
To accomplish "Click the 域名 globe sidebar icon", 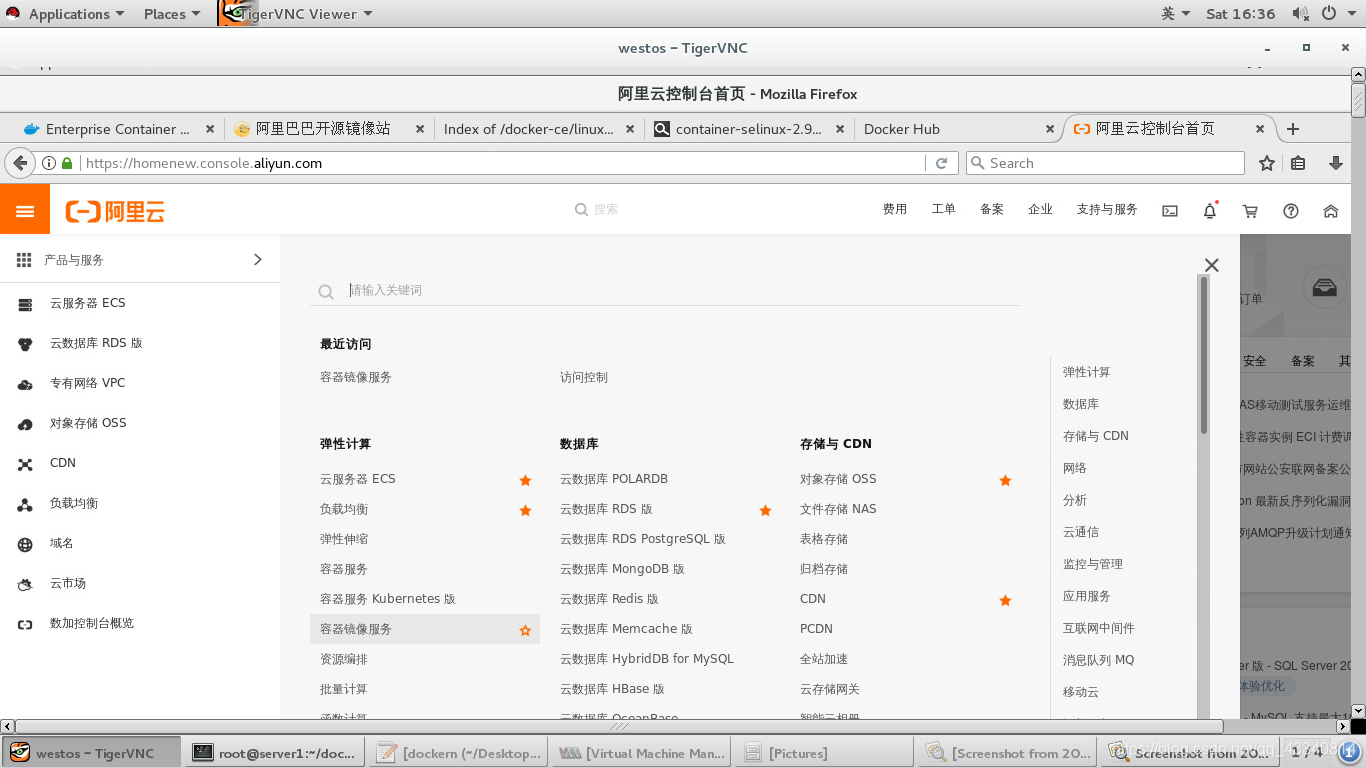I will pos(26,544).
